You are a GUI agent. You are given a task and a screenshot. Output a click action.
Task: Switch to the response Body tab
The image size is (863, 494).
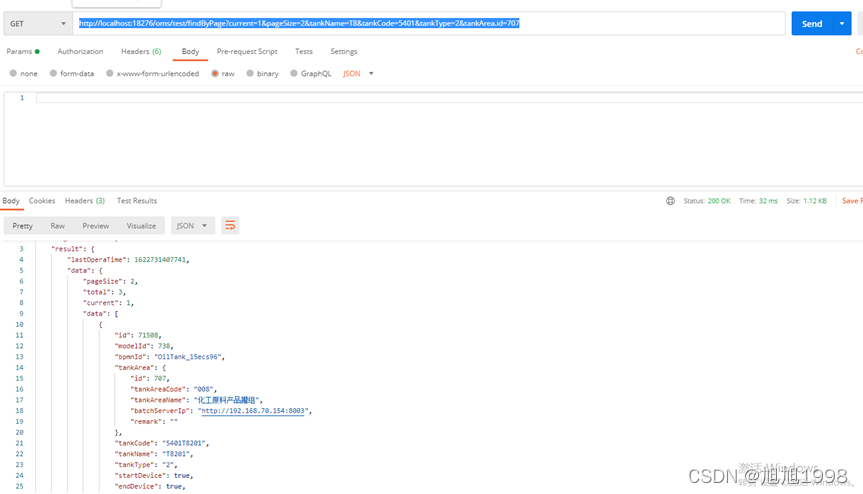(x=11, y=201)
